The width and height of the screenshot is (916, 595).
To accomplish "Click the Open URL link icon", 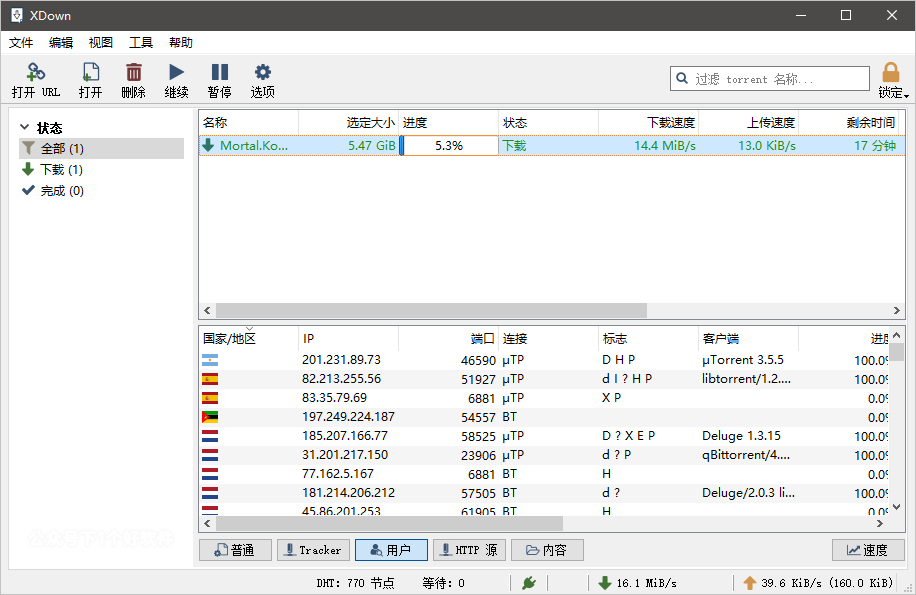I will pyautogui.click(x=36, y=72).
